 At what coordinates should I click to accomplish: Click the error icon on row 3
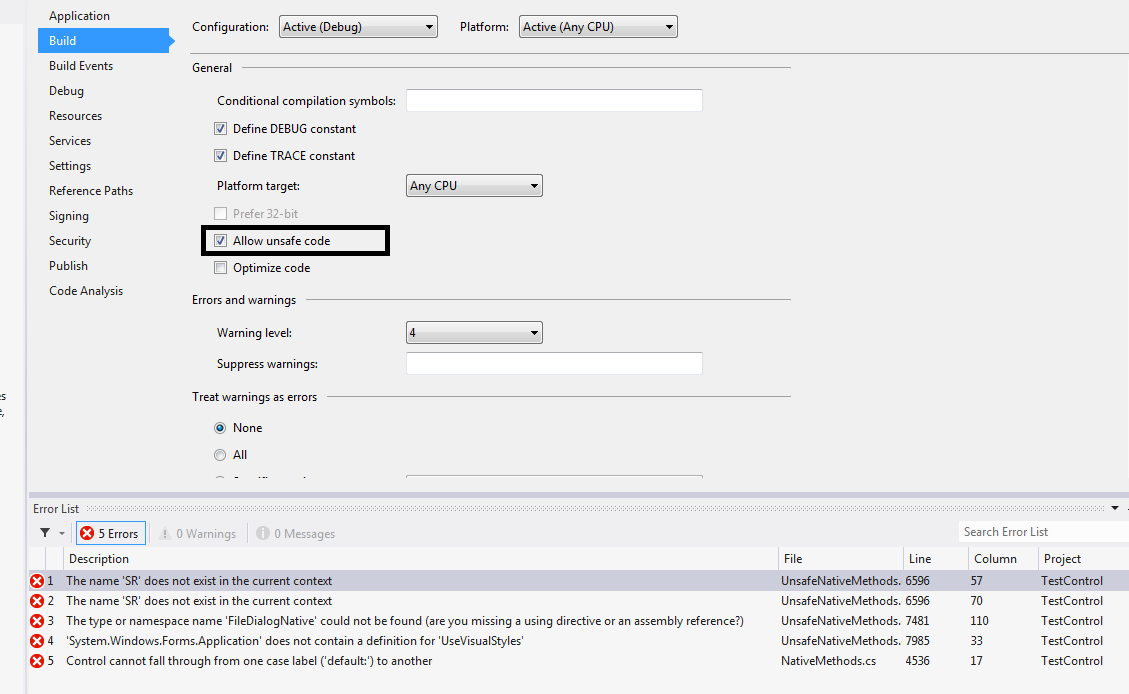(37, 621)
